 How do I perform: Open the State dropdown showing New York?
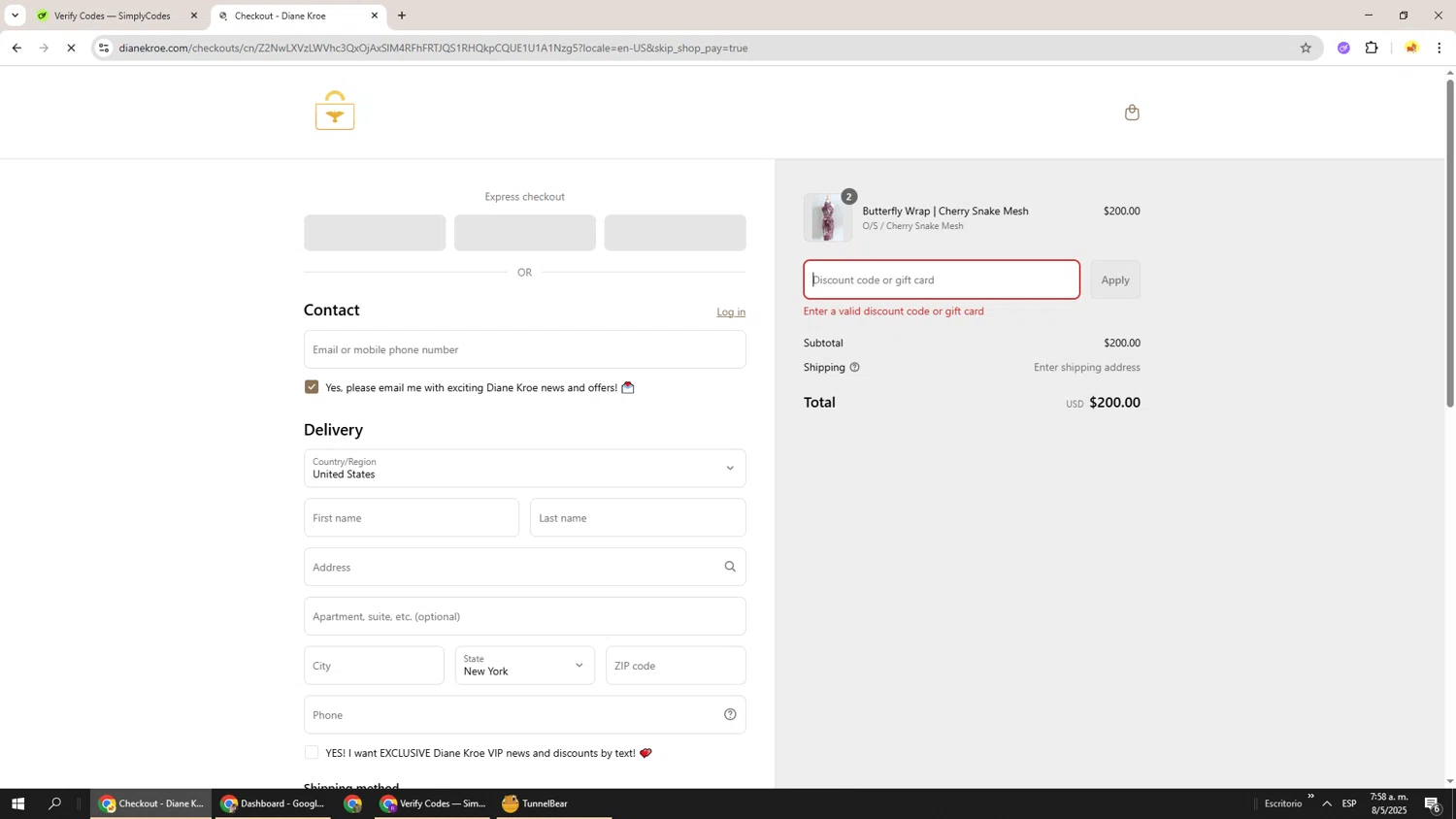pos(525,666)
